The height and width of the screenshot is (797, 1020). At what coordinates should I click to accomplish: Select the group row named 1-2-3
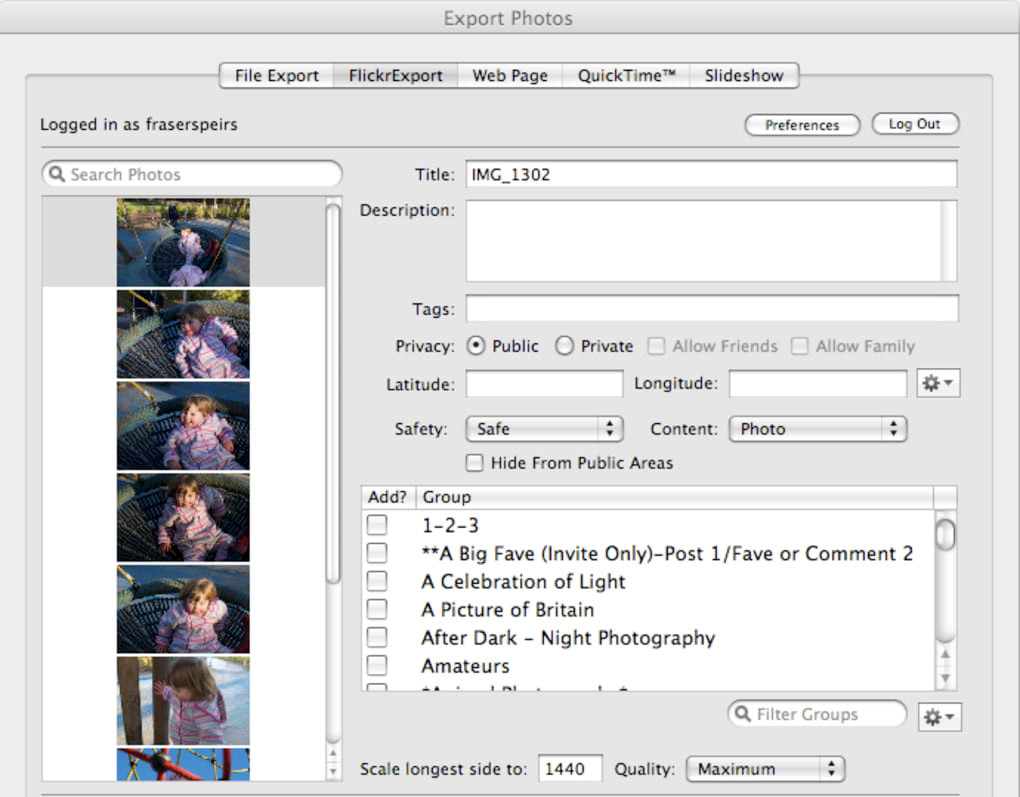click(x=647, y=524)
